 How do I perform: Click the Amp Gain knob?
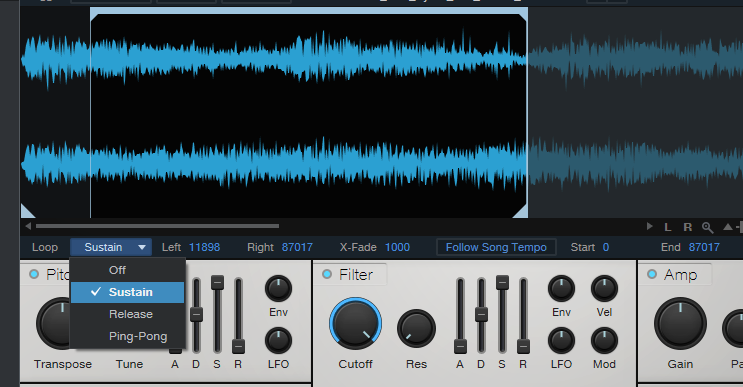point(680,324)
